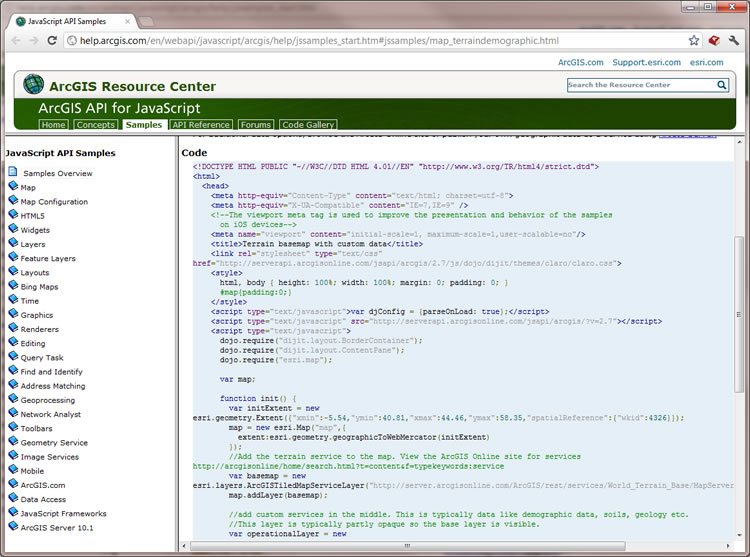Open the Forums tab
Viewport: 750px width, 557px height.
pos(255,125)
